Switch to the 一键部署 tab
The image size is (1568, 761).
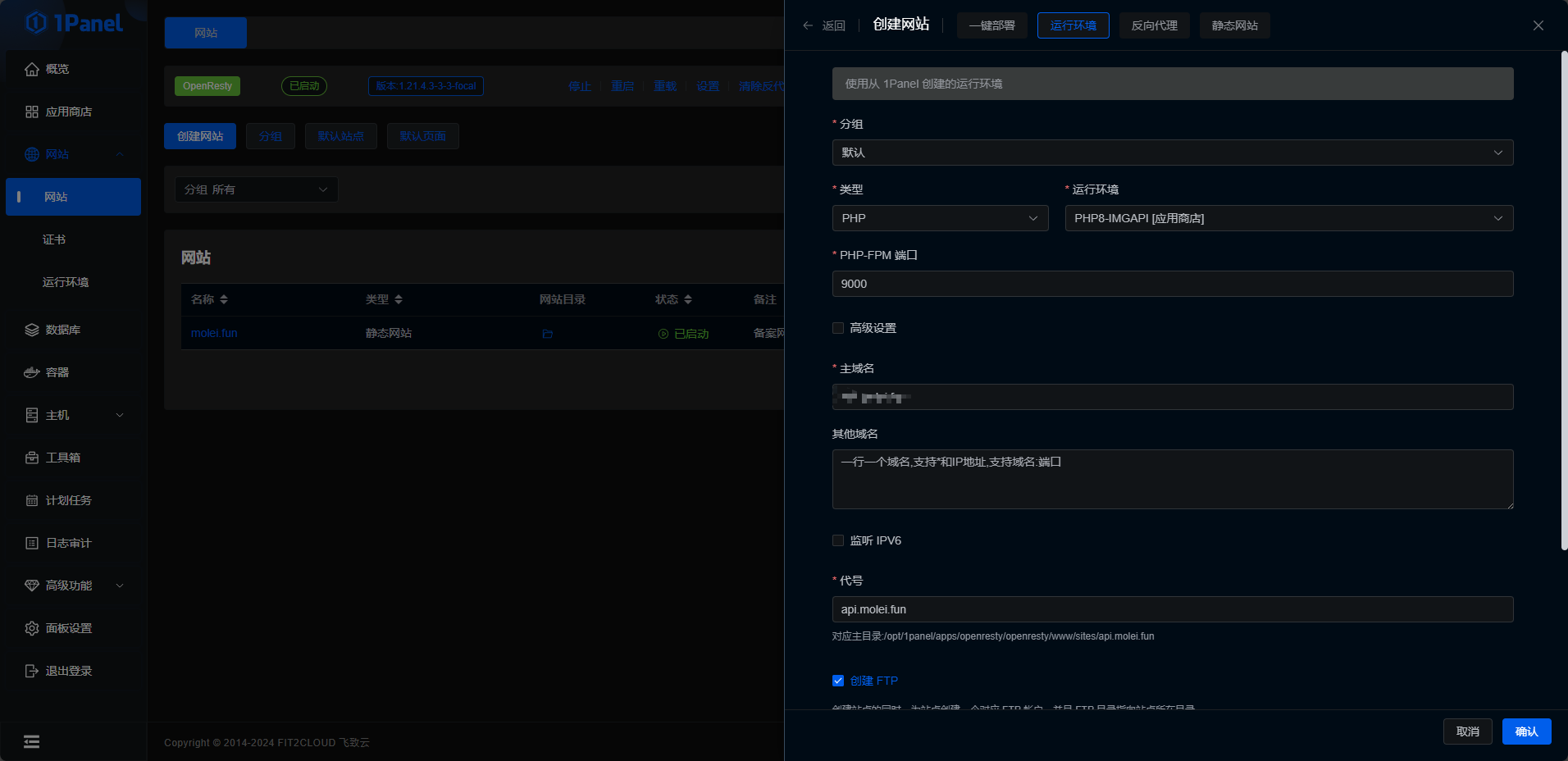click(991, 25)
